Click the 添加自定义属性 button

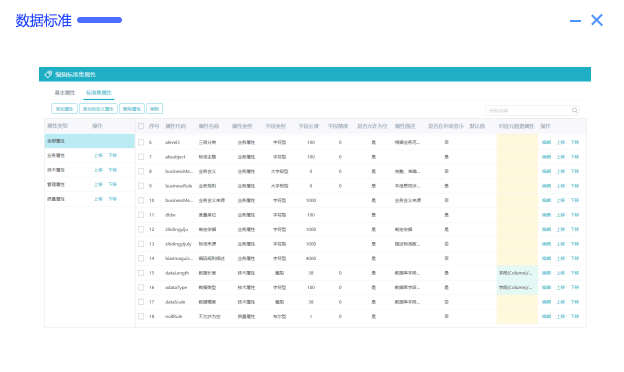[98, 109]
